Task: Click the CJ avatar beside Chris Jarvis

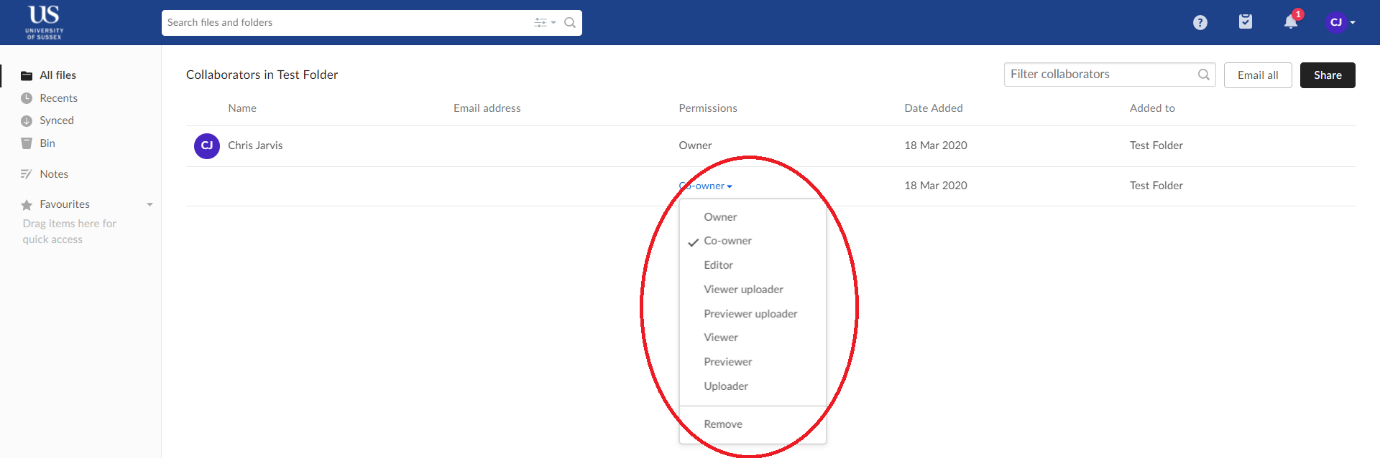Action: [207, 146]
